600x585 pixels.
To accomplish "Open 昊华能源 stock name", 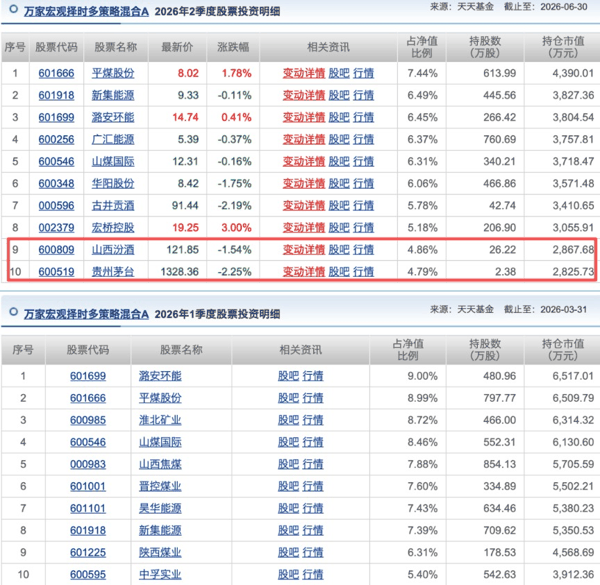I will pos(160,508).
